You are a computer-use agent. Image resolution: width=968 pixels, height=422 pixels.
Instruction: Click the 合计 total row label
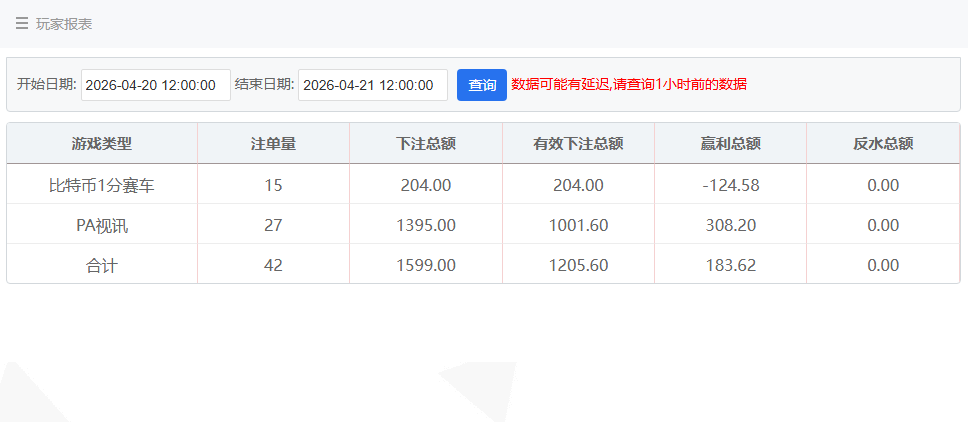click(x=102, y=265)
